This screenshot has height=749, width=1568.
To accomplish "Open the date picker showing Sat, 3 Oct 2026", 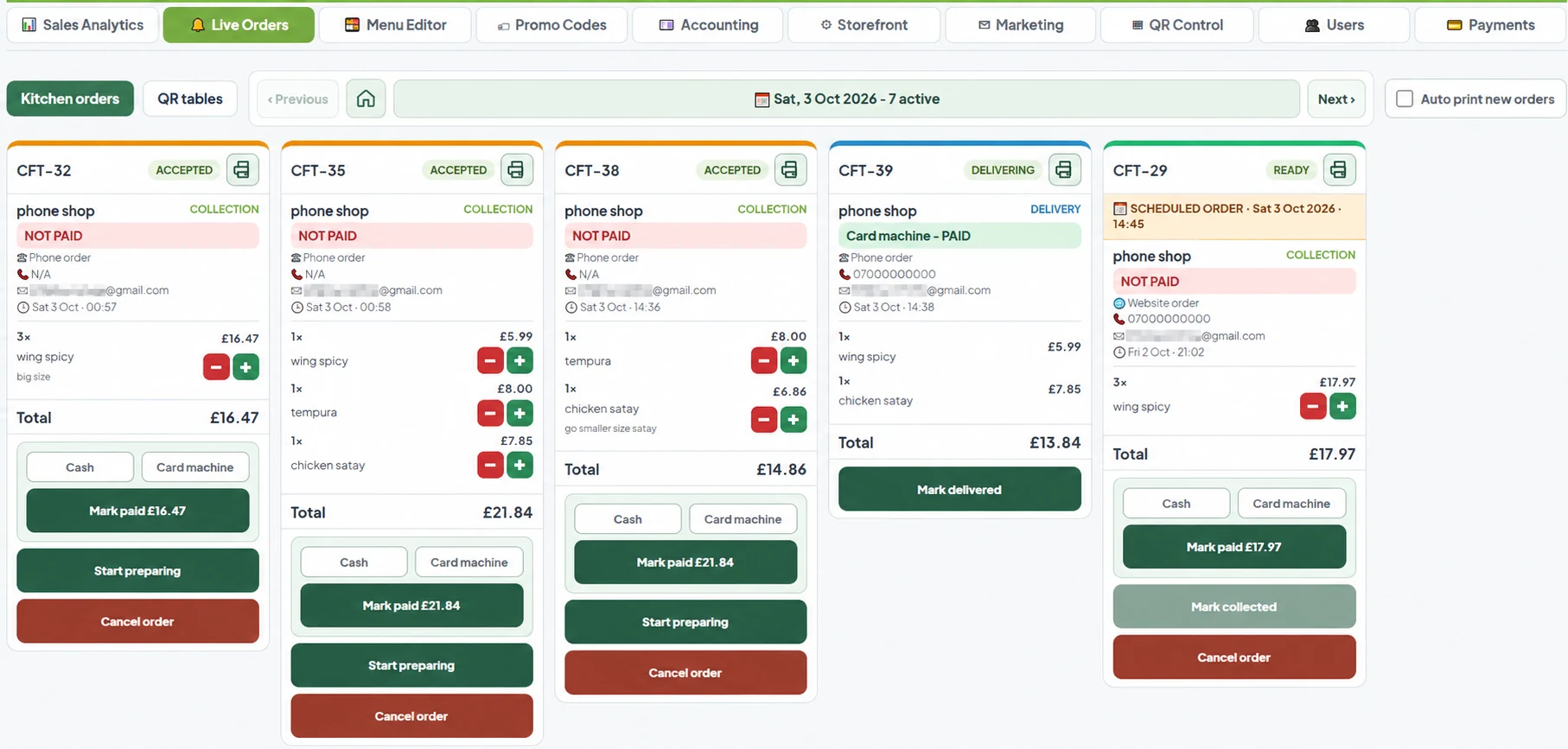I will click(x=847, y=98).
